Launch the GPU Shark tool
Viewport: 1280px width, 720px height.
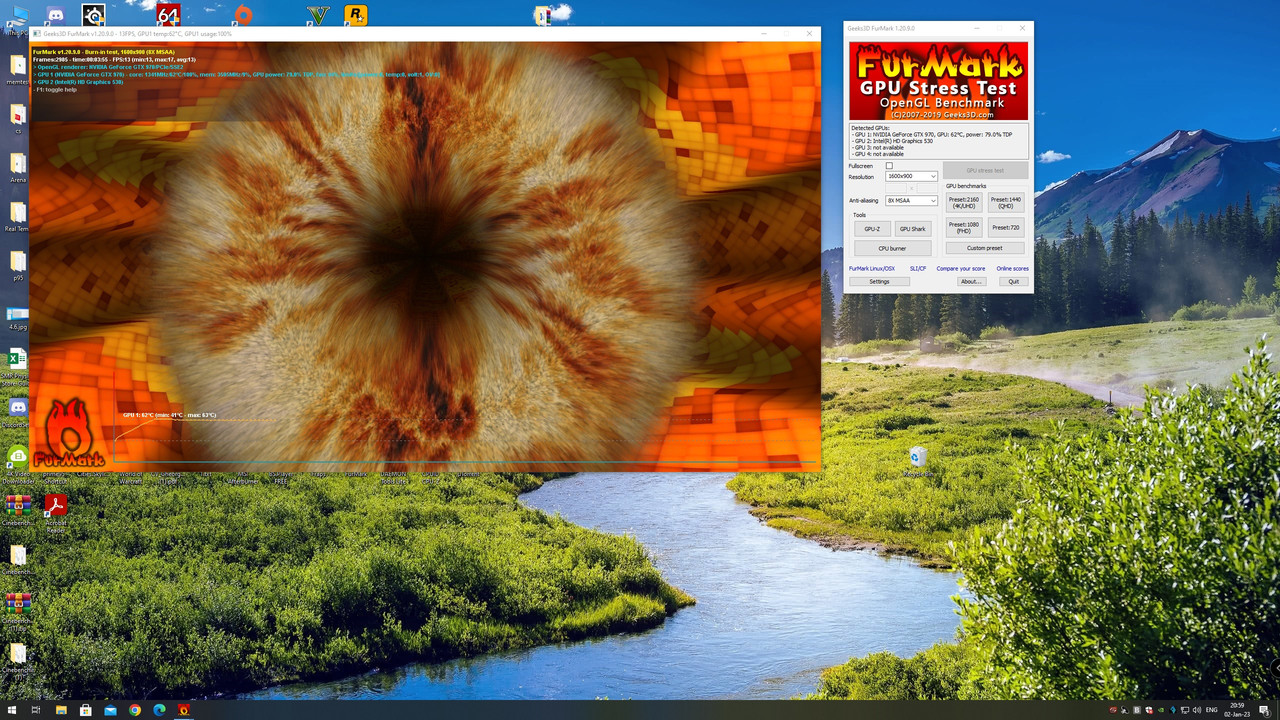tap(912, 229)
